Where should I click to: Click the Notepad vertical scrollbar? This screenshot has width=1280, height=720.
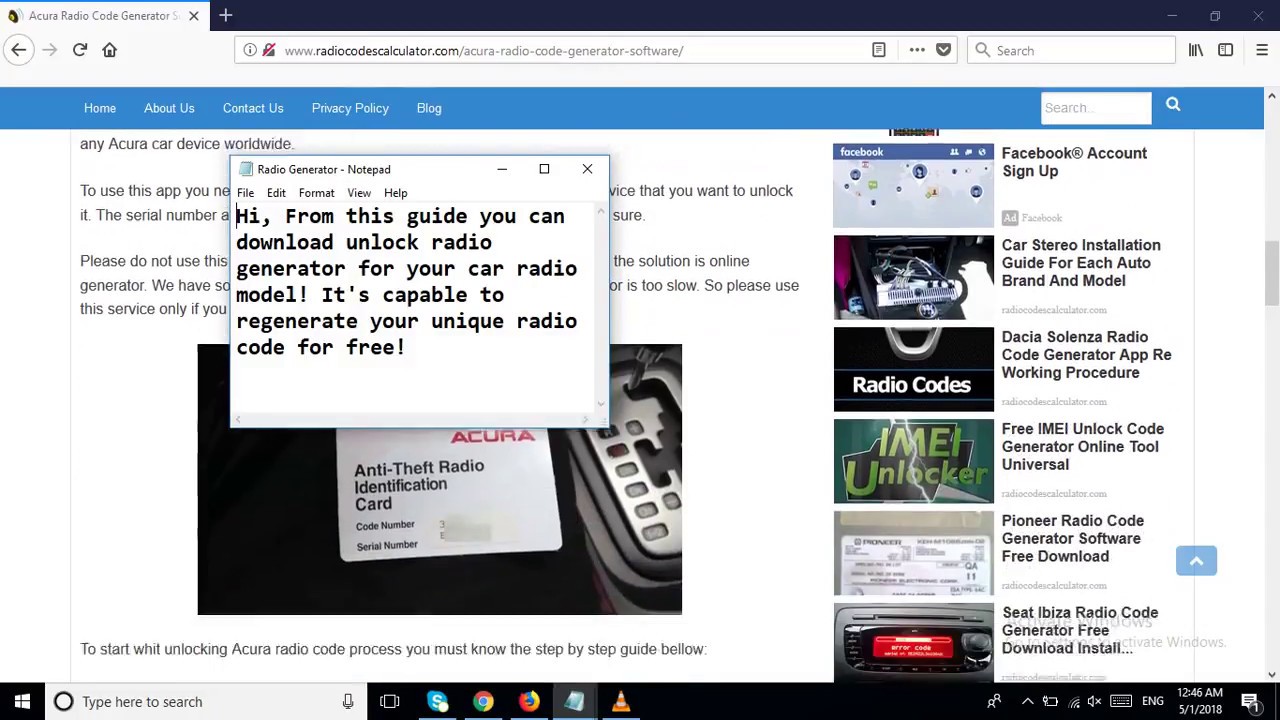[x=601, y=307]
